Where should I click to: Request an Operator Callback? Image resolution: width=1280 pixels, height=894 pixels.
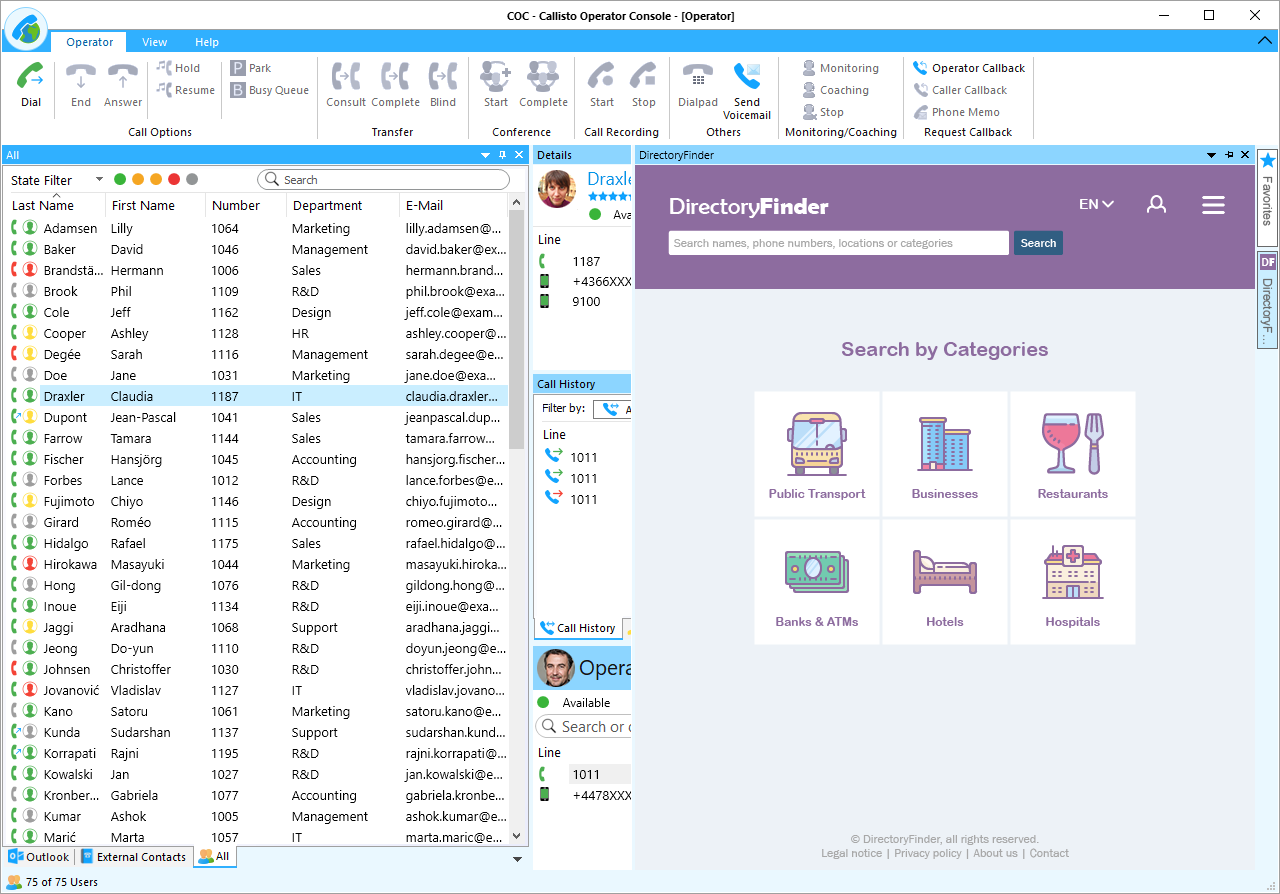coord(969,68)
